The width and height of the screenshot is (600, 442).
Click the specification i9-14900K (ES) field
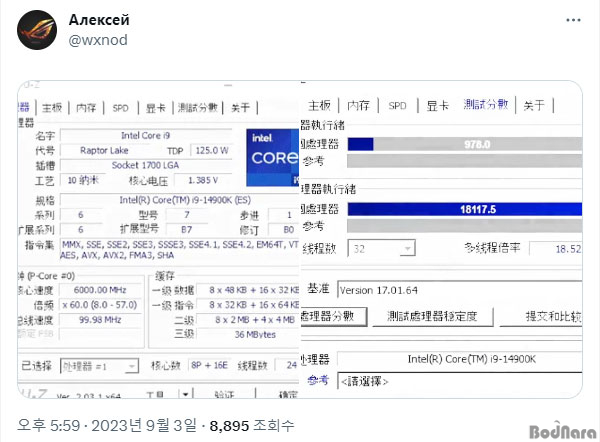coord(180,200)
